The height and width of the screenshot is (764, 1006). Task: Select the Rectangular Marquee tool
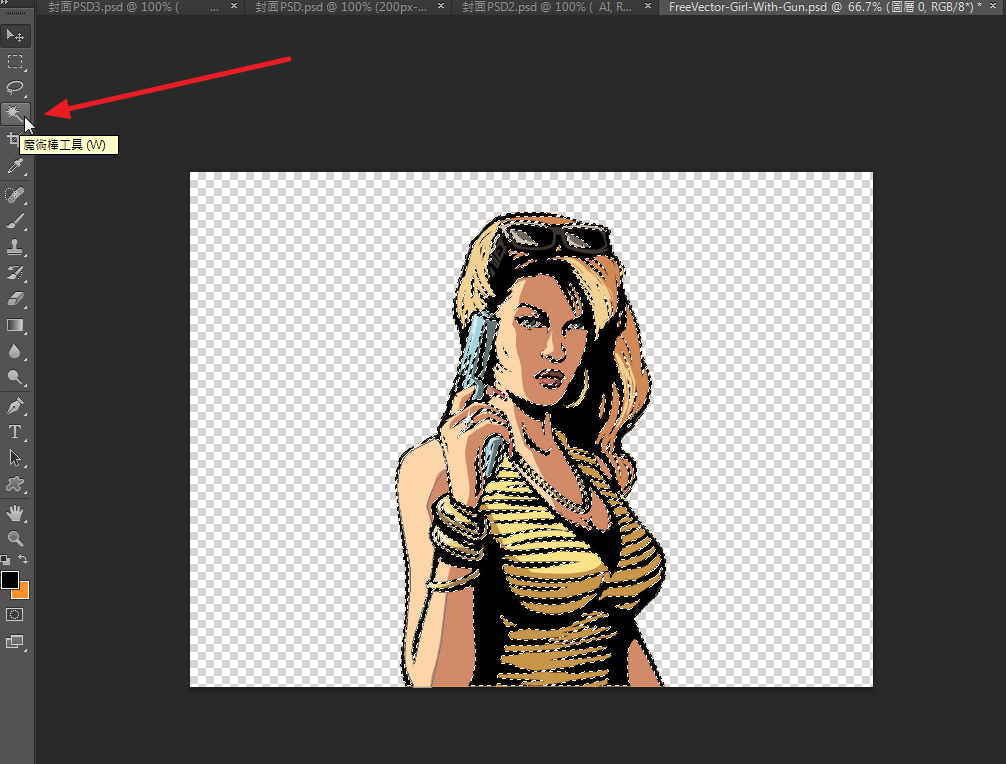click(15, 62)
